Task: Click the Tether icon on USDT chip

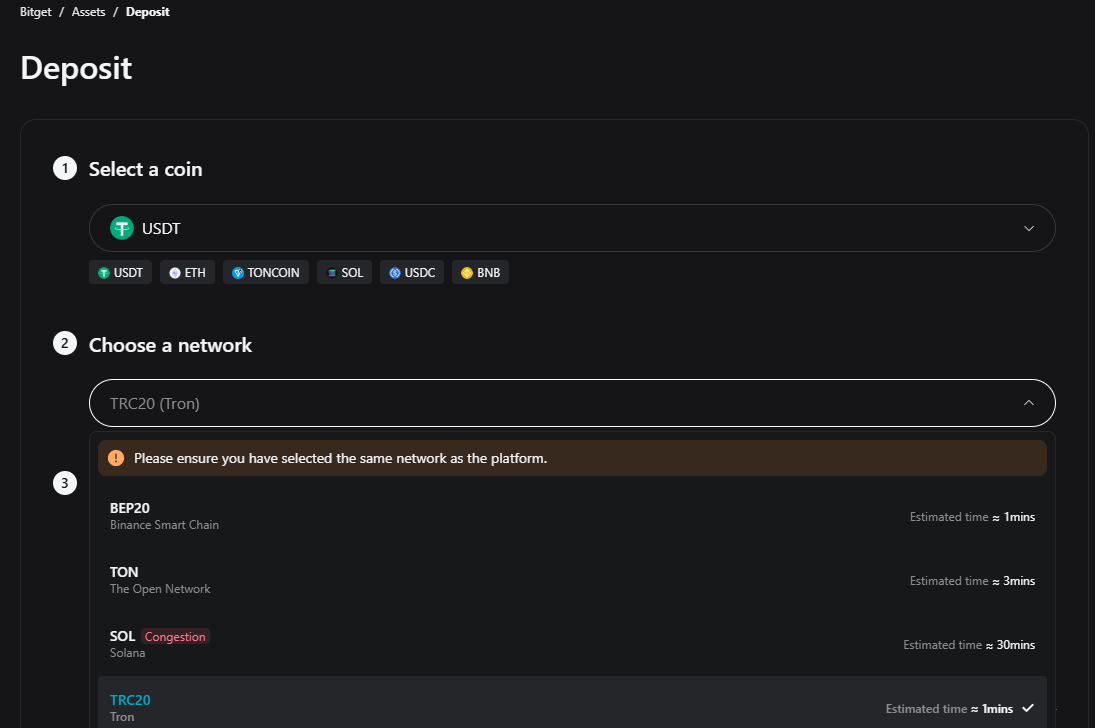Action: point(103,273)
